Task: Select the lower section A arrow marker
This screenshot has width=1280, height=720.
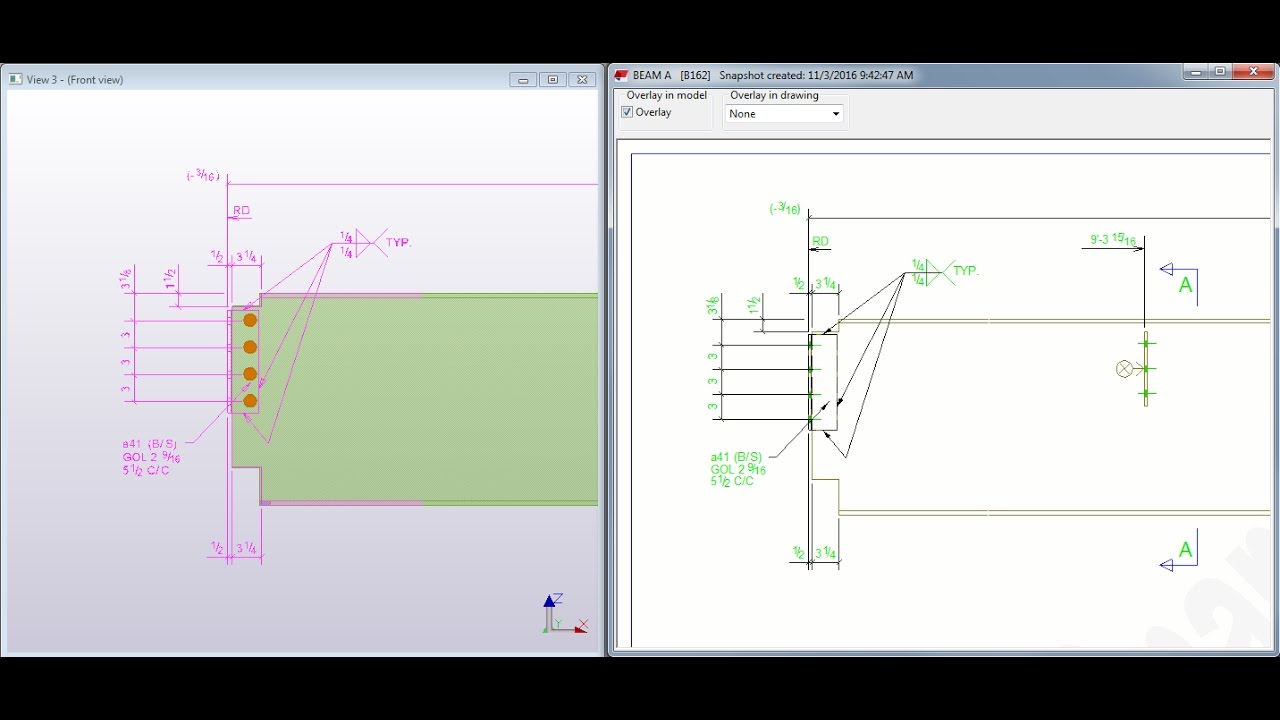Action: pyautogui.click(x=1180, y=552)
